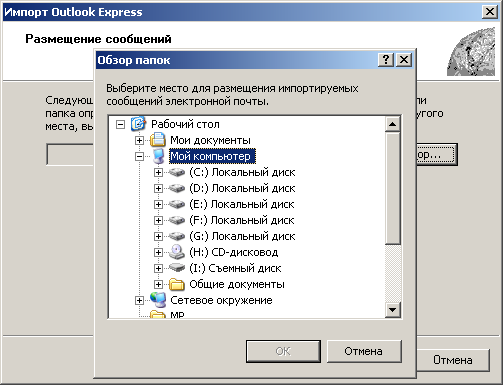Click Отмена in the import wizard
503x385 pixels.
pos(453,360)
